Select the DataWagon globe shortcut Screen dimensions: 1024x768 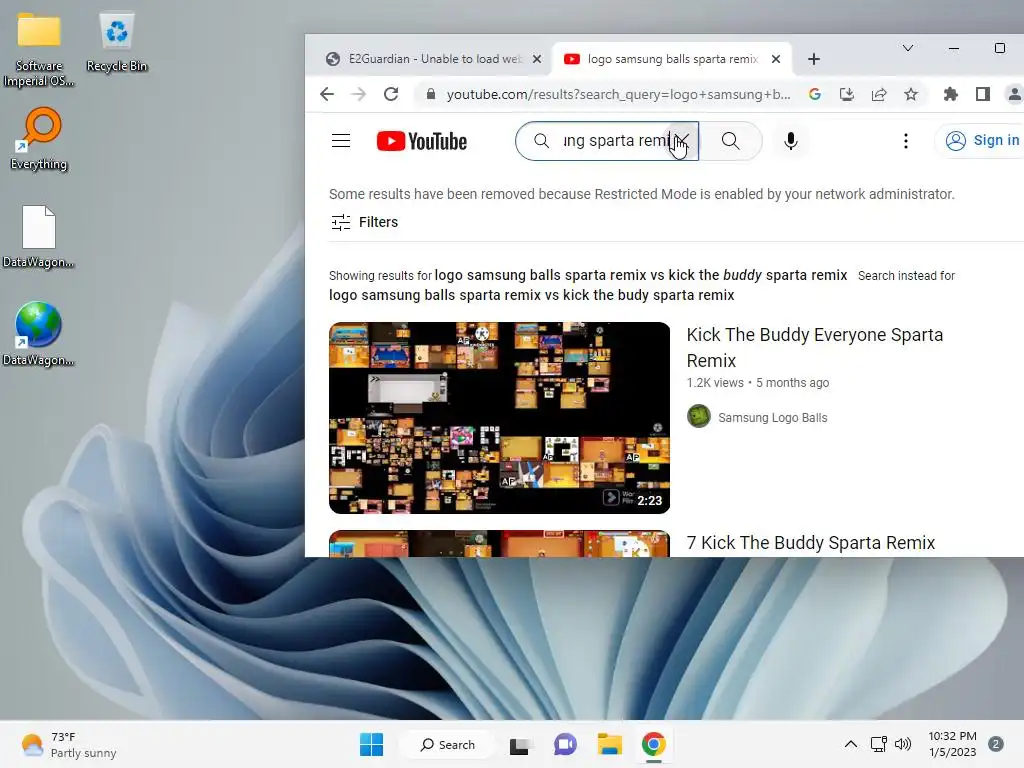coord(39,334)
